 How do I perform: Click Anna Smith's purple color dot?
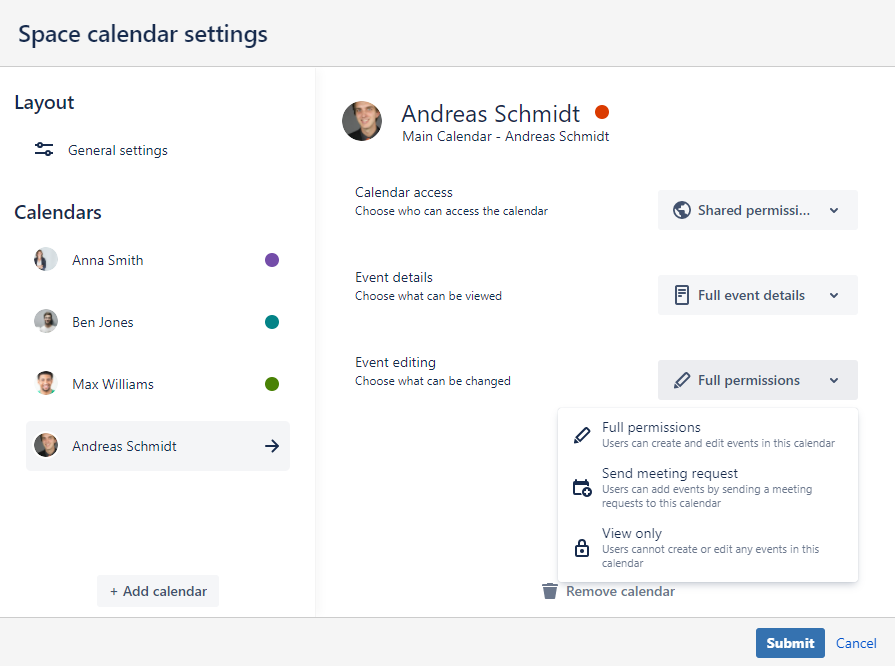click(x=272, y=260)
